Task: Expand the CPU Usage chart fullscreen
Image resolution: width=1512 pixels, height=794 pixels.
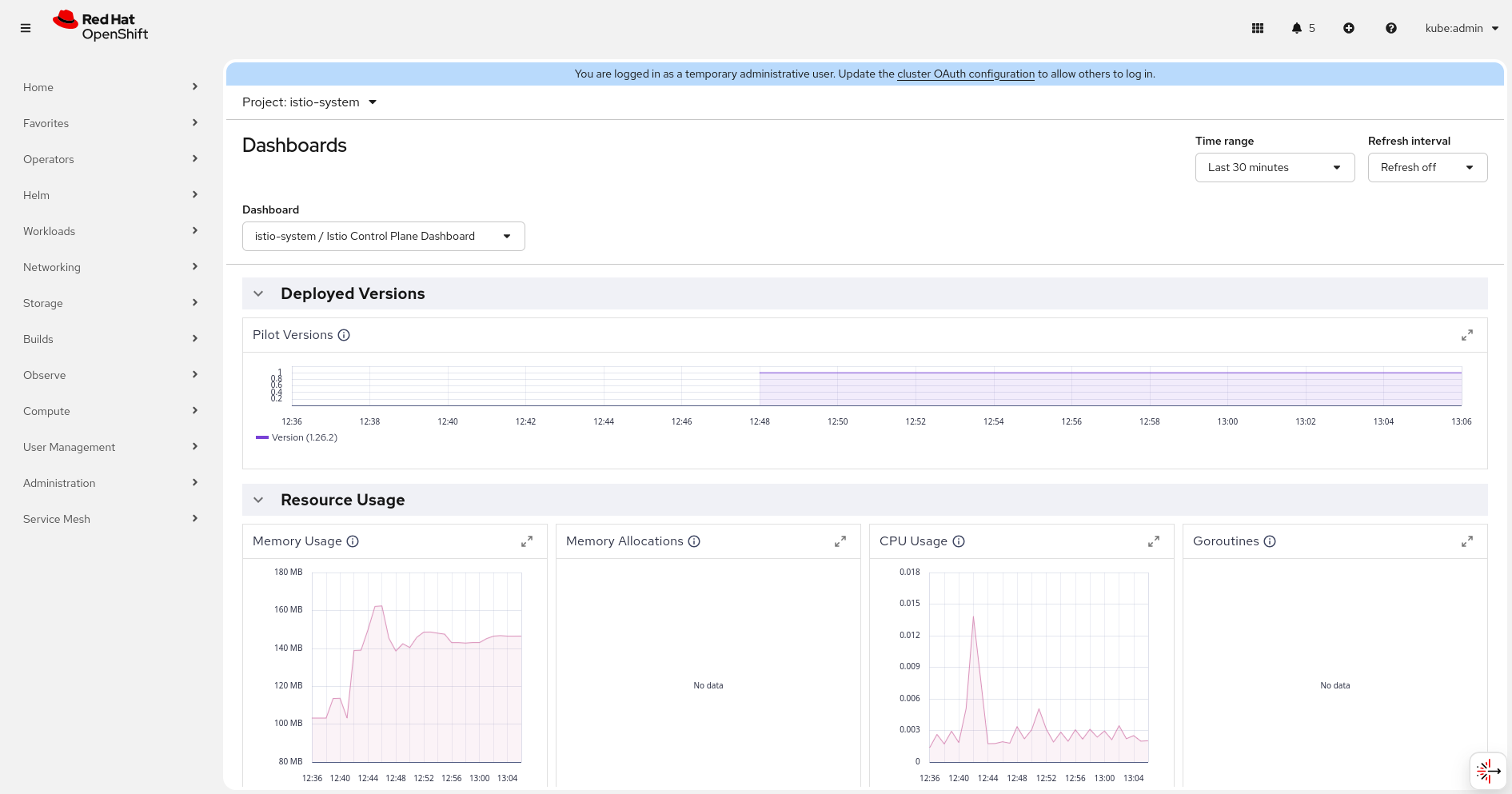Action: point(1154,541)
